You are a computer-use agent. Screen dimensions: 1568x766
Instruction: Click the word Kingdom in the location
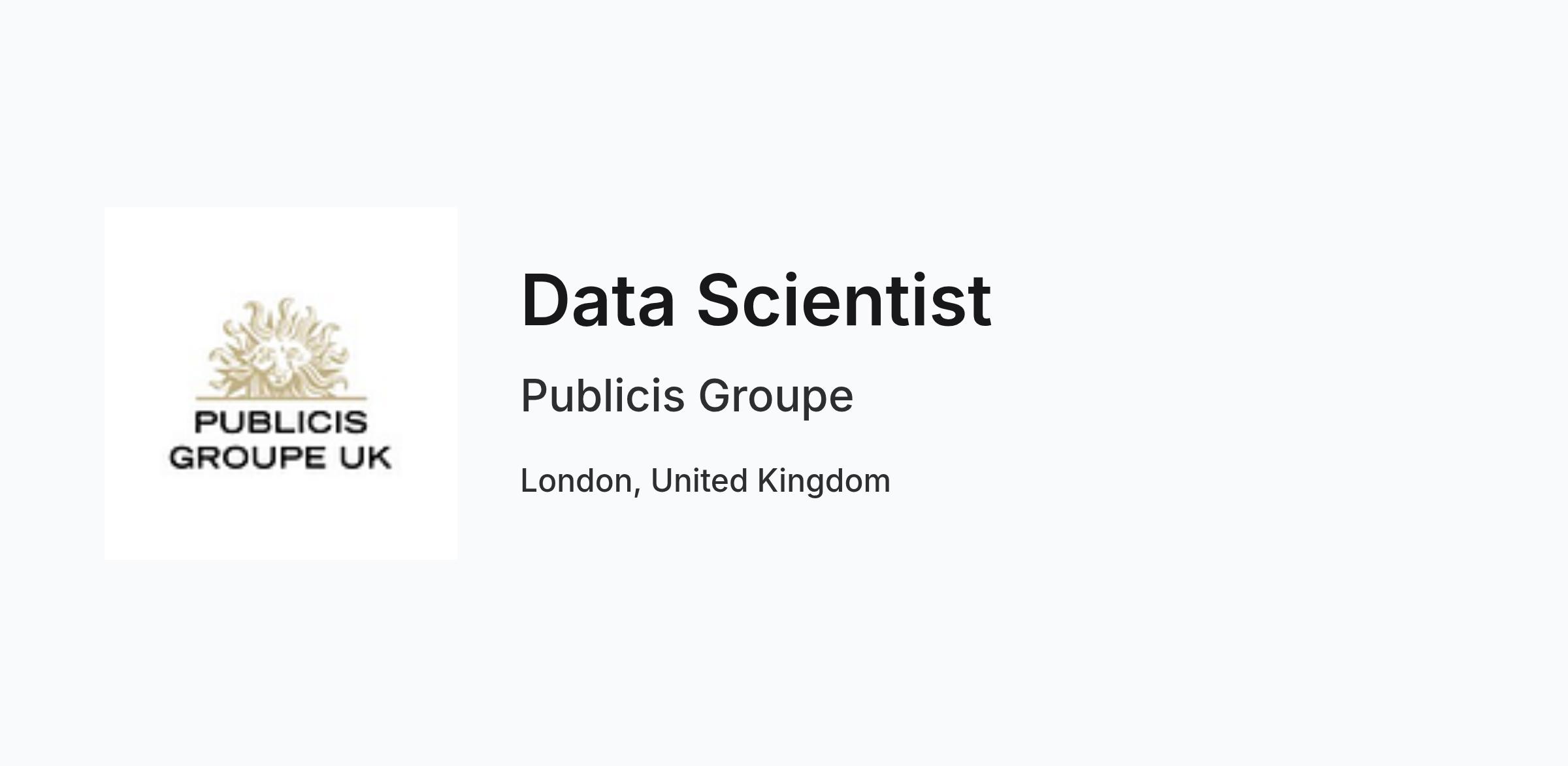[823, 481]
